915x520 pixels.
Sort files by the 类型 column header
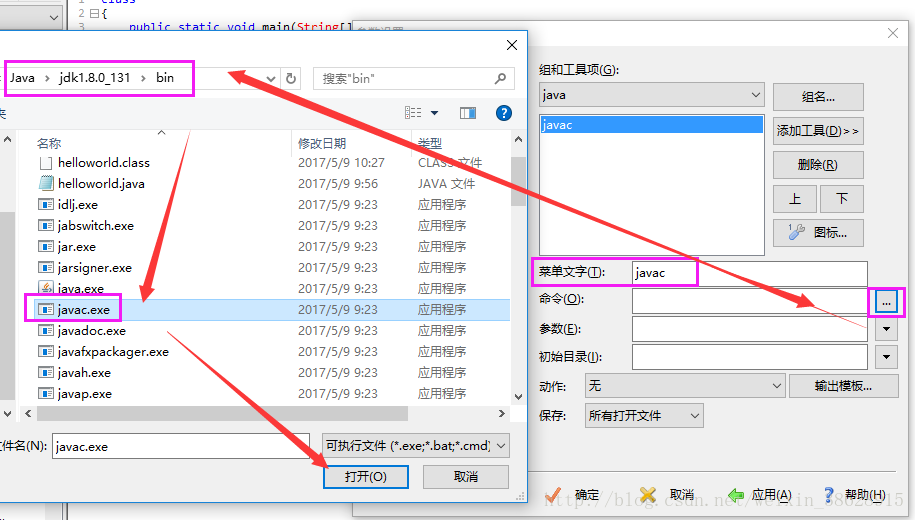coord(430,143)
